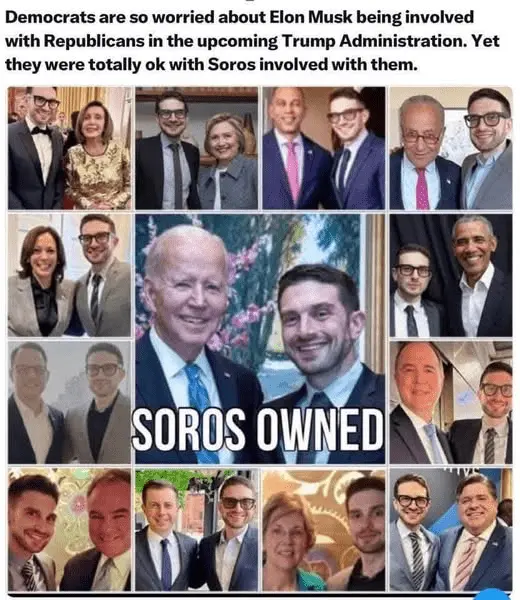The width and height of the screenshot is (520, 600).
Task: Open photo with man in pink striped tie
Action: [x=451, y=530]
